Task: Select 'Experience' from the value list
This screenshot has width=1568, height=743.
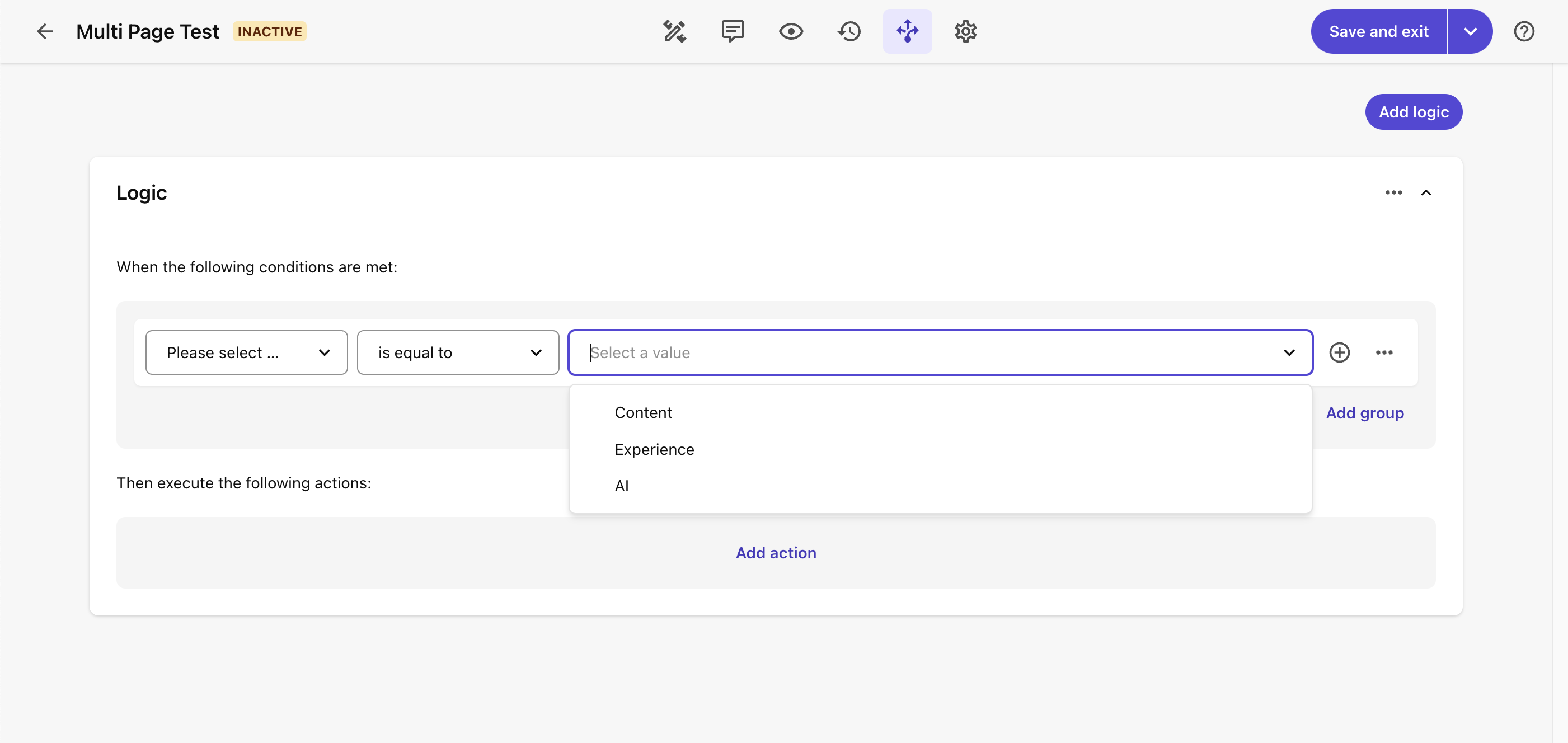Action: [654, 448]
